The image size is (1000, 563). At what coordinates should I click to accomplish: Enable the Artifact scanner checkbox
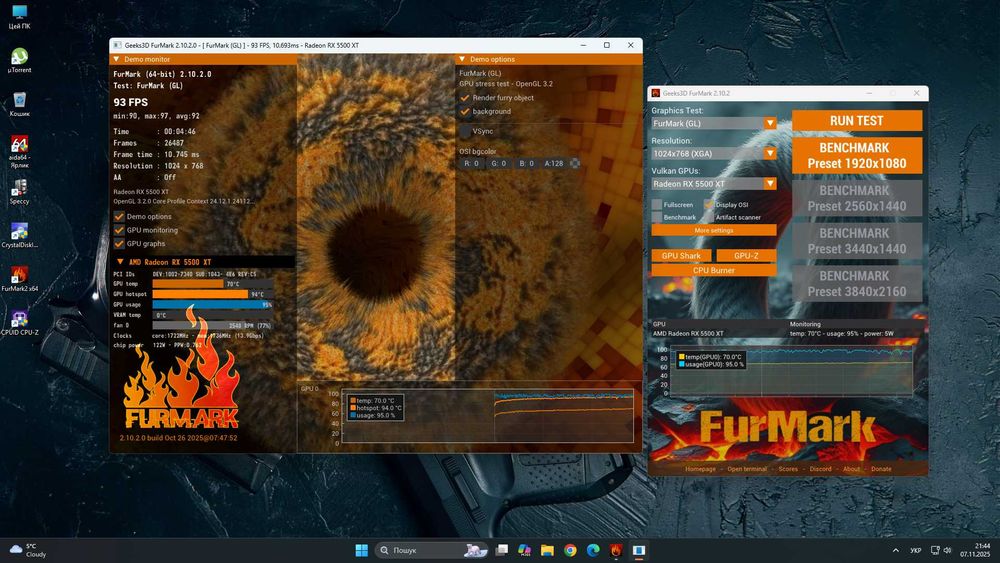coord(709,217)
